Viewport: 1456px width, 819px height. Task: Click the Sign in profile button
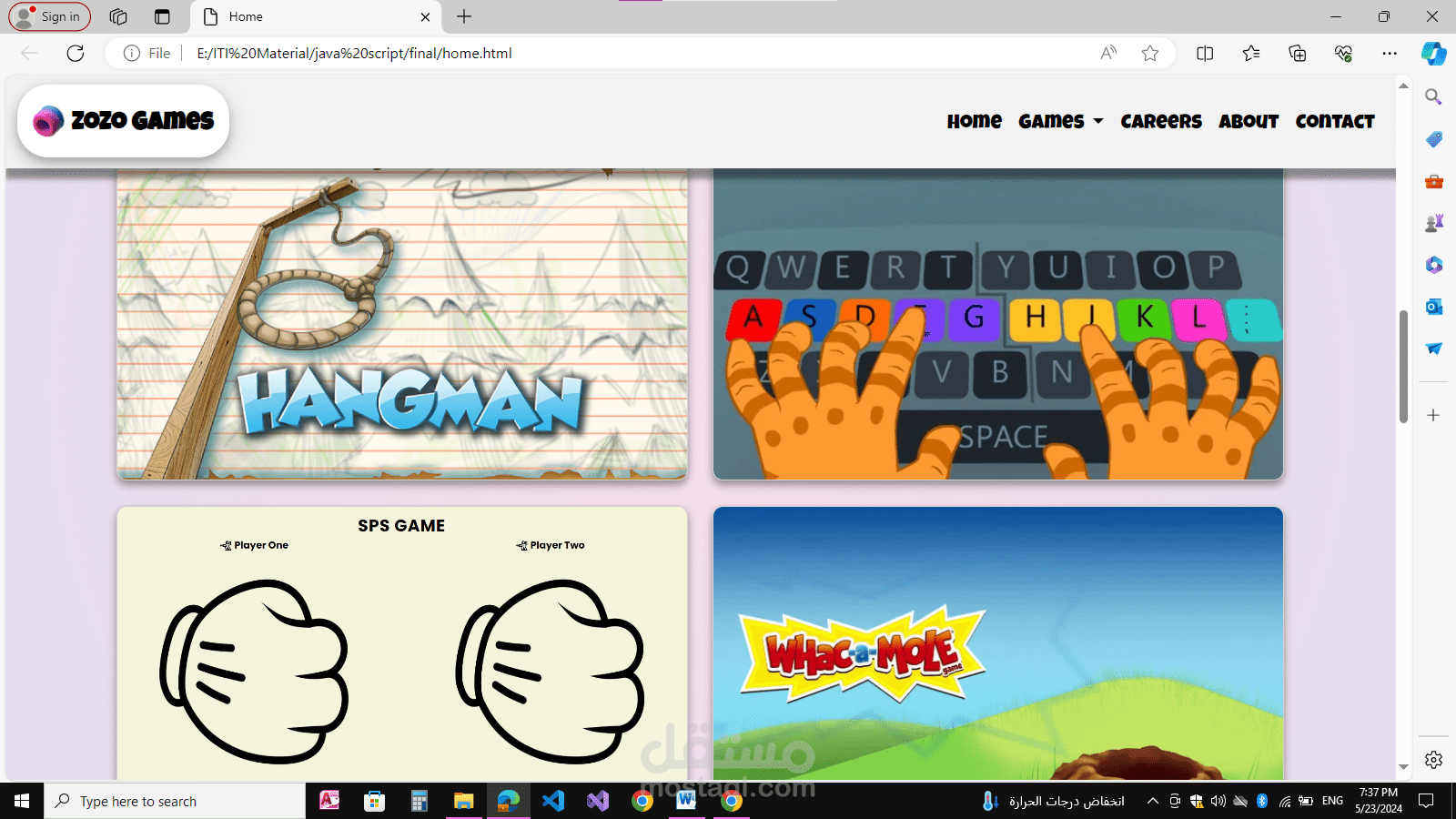[50, 16]
